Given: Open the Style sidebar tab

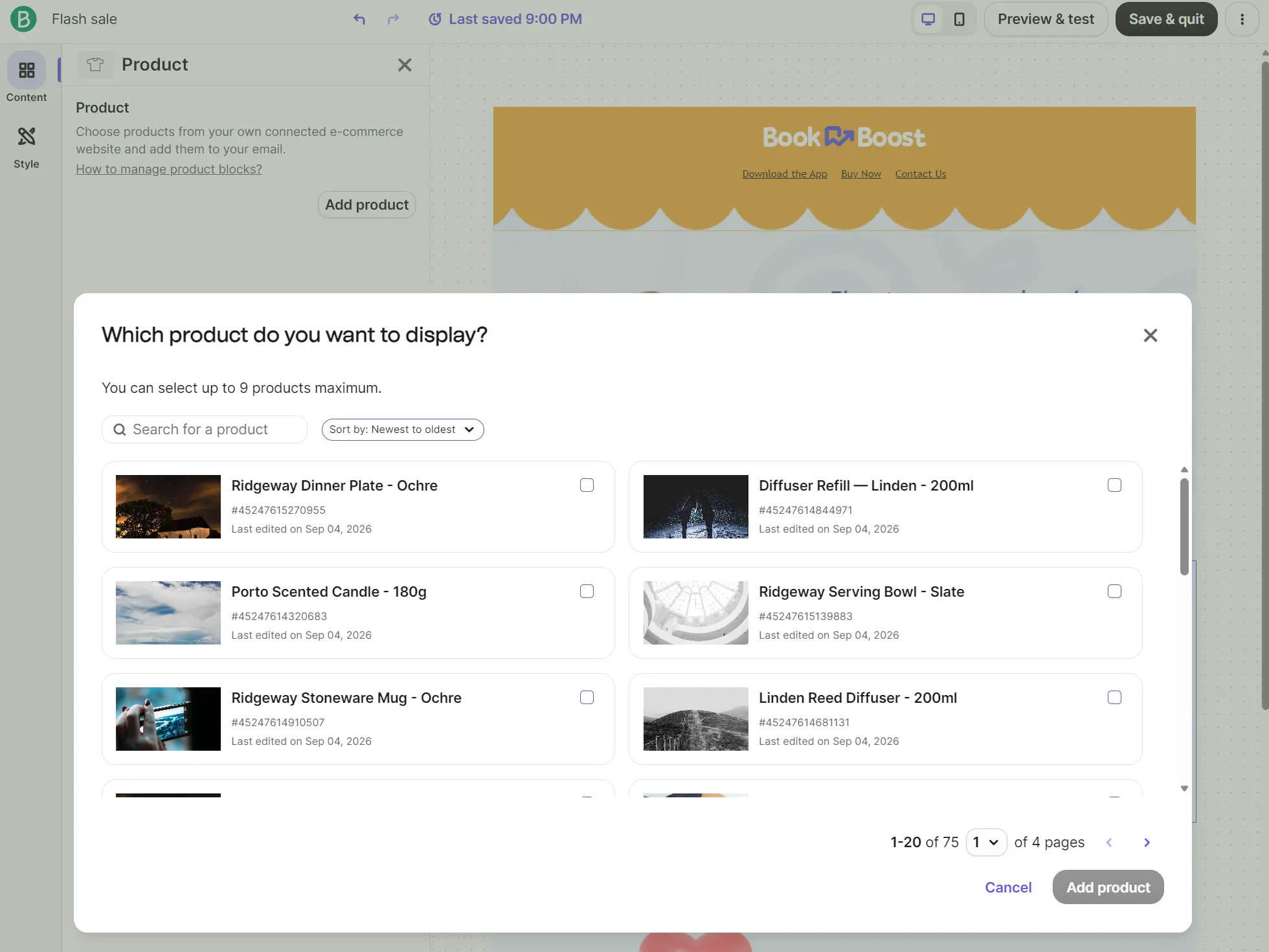Looking at the screenshot, I should pos(27,148).
